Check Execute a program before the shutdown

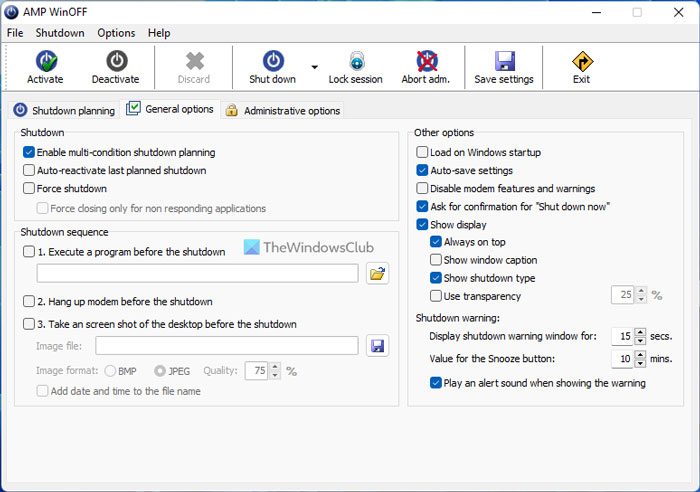tap(29, 252)
